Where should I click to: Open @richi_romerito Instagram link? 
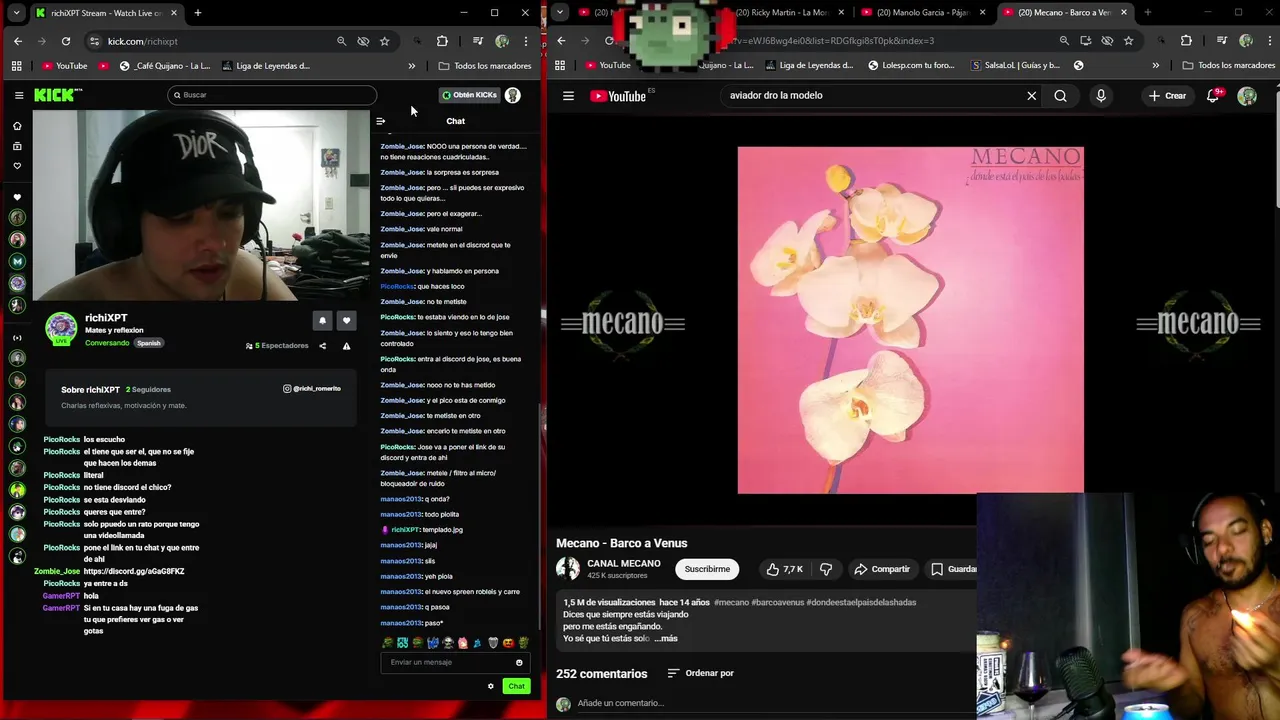[x=312, y=388]
